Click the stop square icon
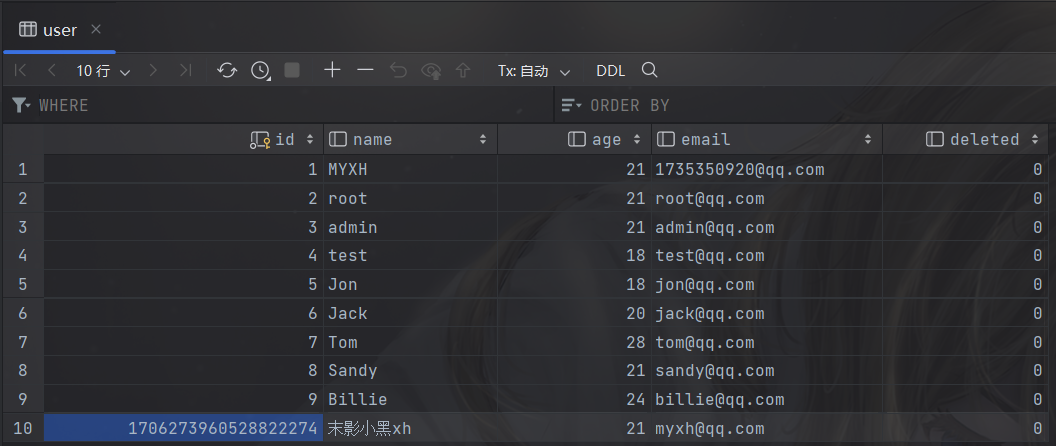The image size is (1056, 446). click(x=292, y=71)
